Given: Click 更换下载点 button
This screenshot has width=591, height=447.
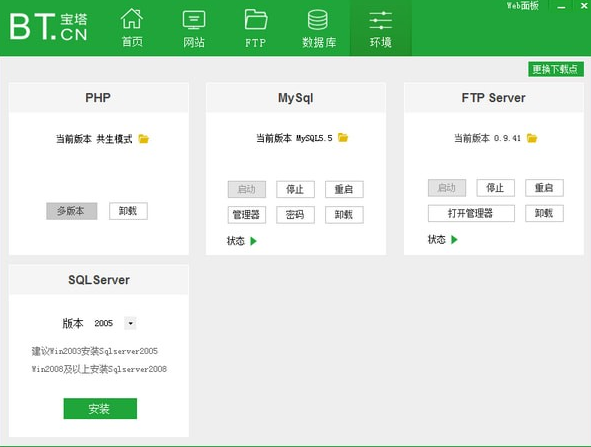Looking at the screenshot, I should coord(556,69).
